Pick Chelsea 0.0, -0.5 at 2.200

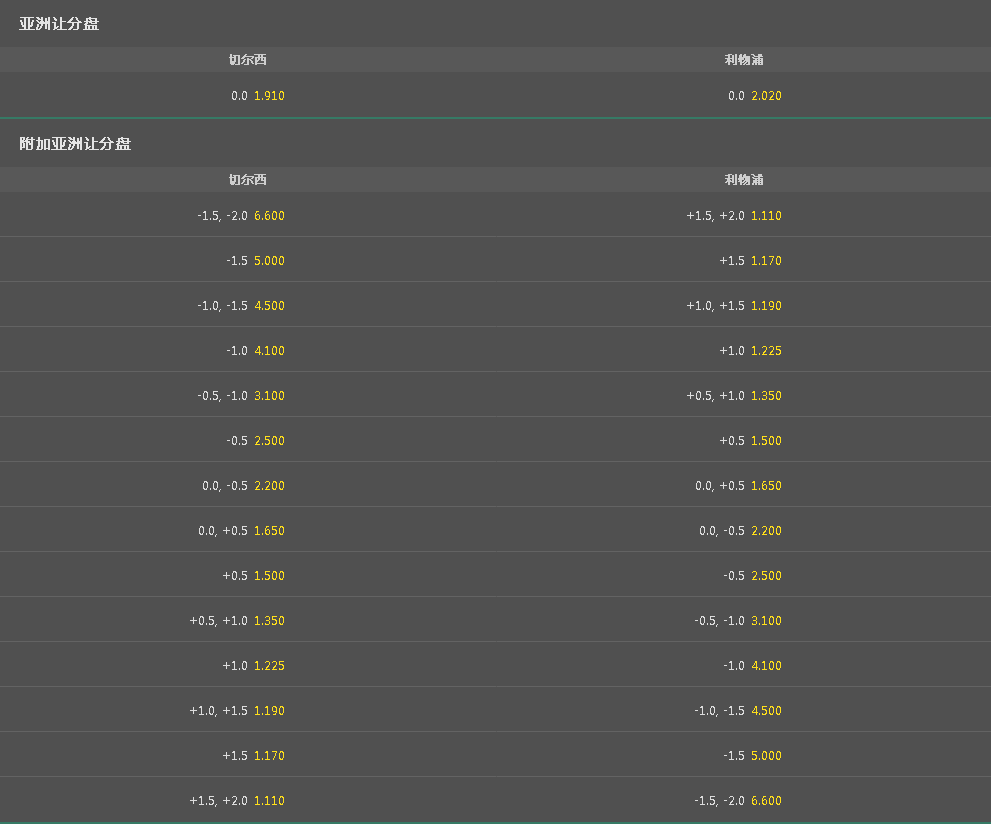243,485
